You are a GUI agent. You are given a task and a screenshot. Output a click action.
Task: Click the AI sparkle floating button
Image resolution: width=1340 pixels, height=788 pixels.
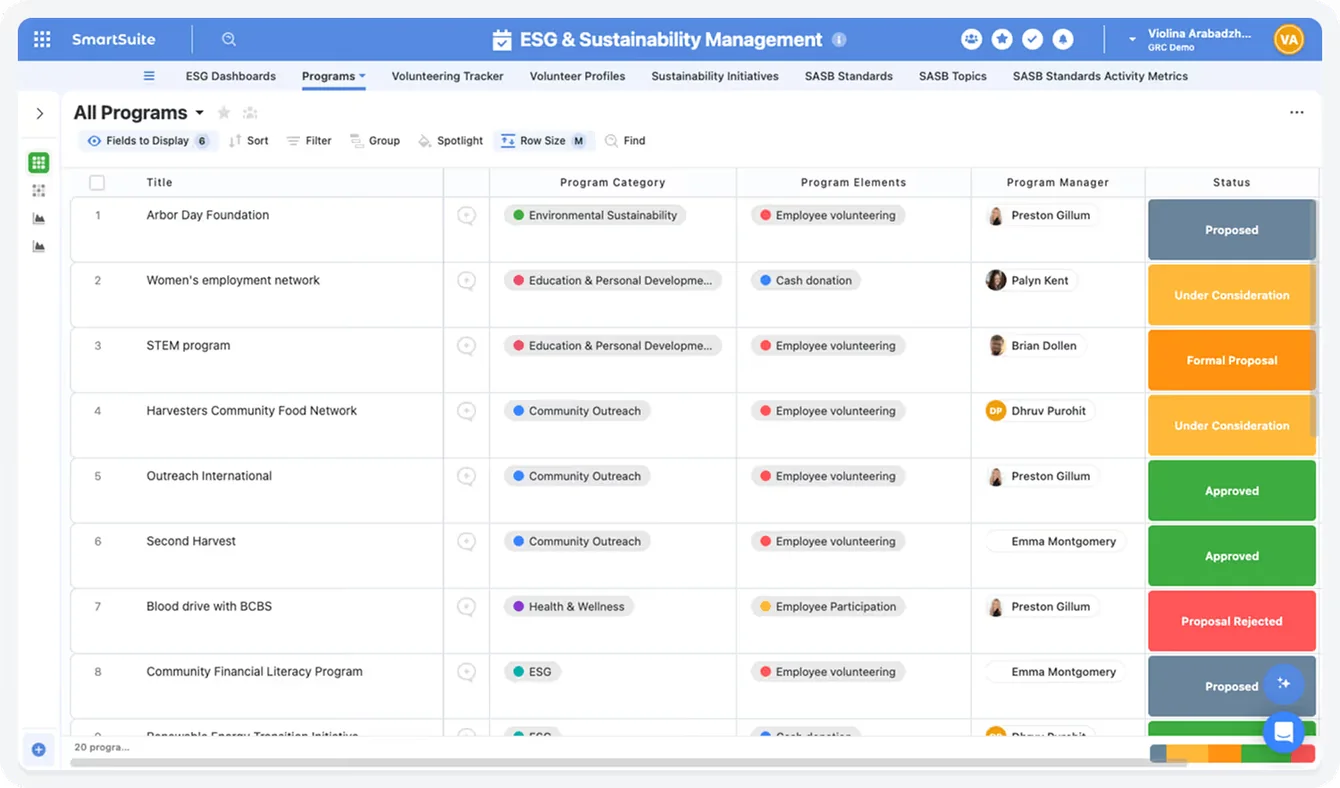[x=1283, y=684]
